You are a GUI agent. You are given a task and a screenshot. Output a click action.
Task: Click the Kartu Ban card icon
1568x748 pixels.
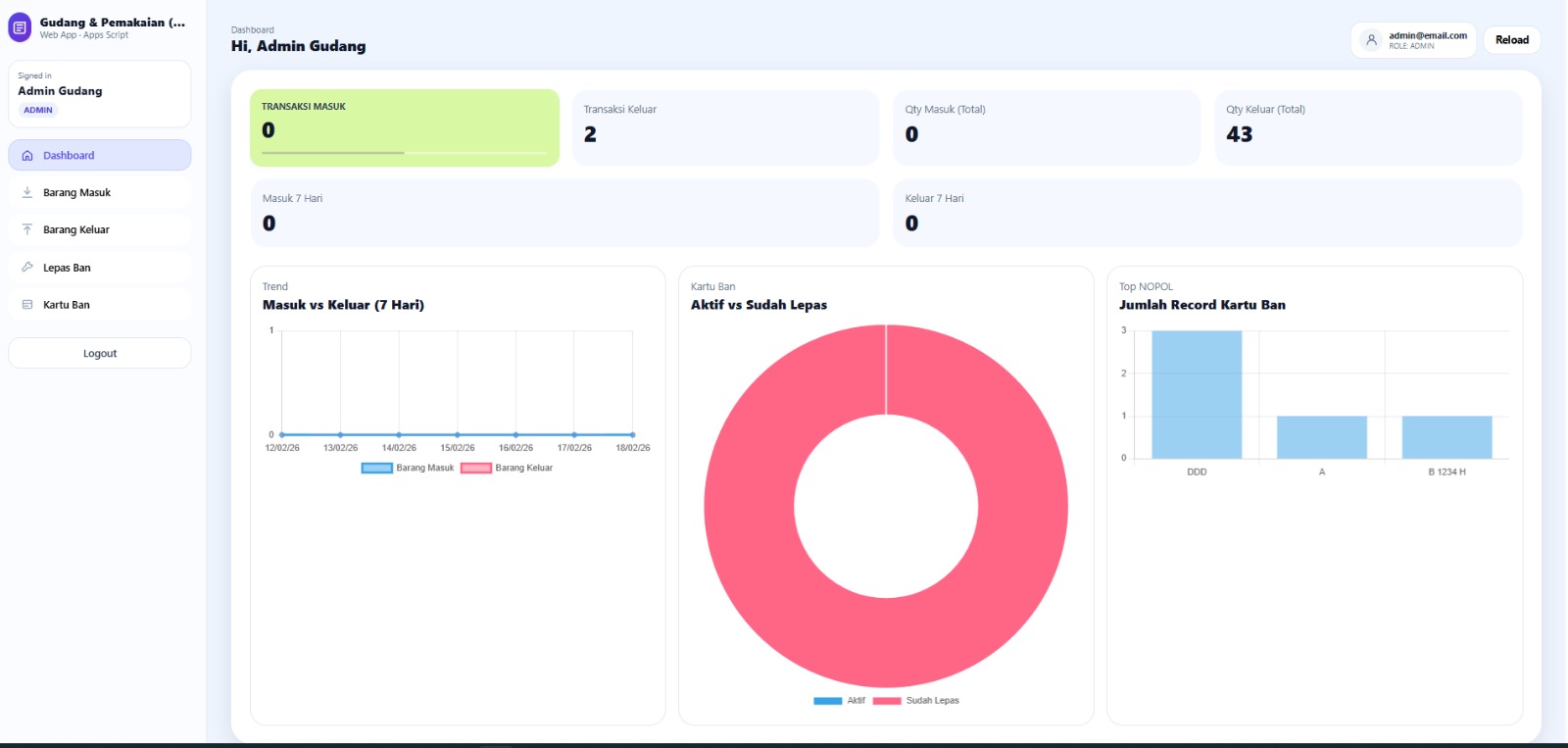click(x=27, y=305)
